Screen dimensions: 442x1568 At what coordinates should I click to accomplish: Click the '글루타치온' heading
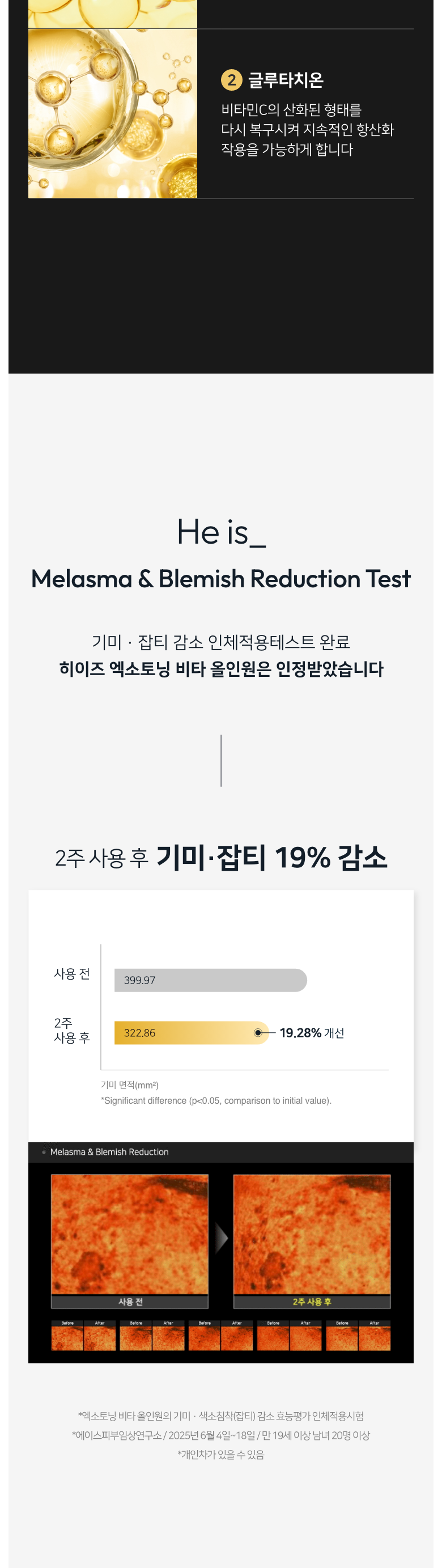tap(286, 80)
